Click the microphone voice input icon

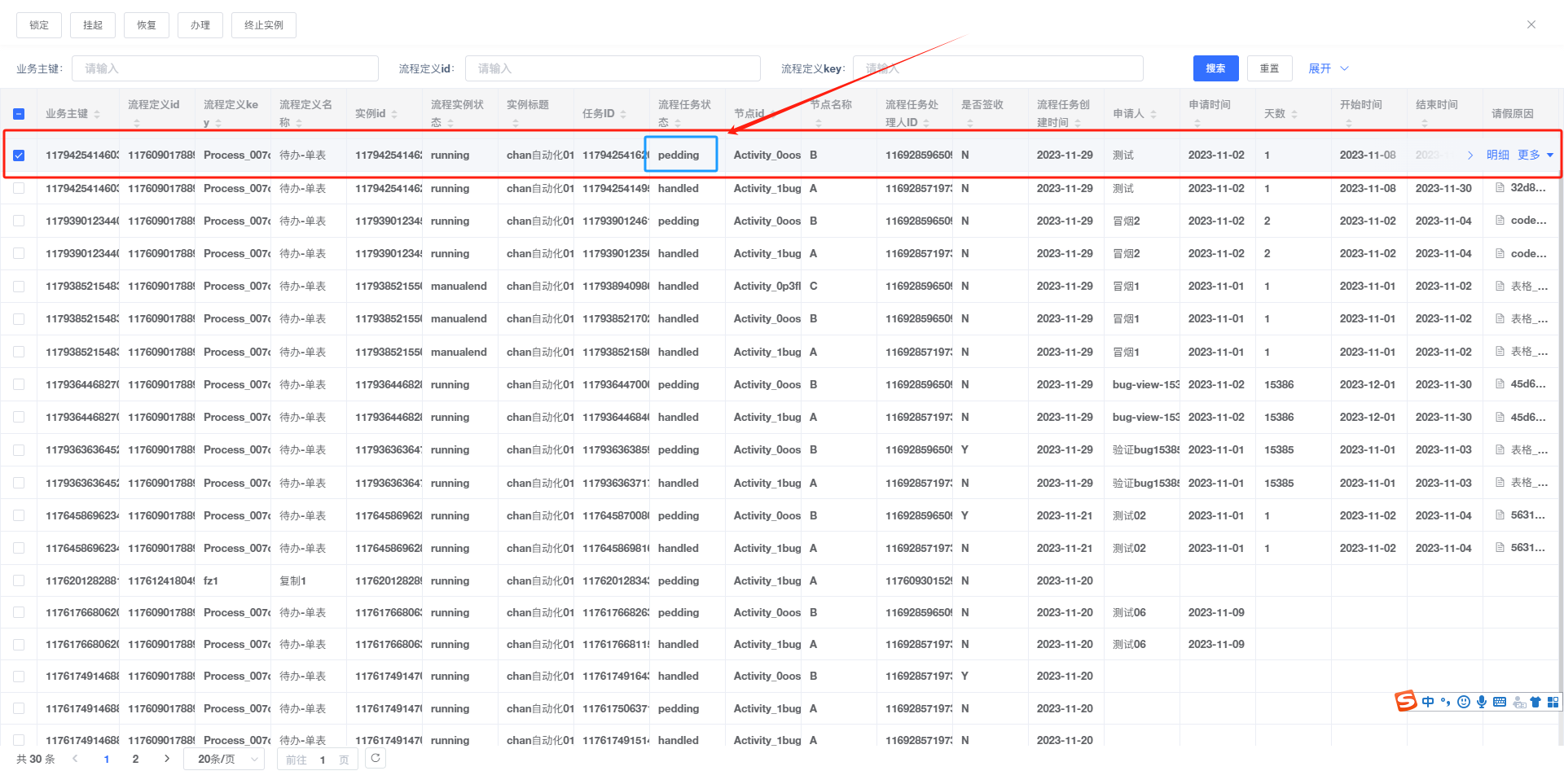1481,702
